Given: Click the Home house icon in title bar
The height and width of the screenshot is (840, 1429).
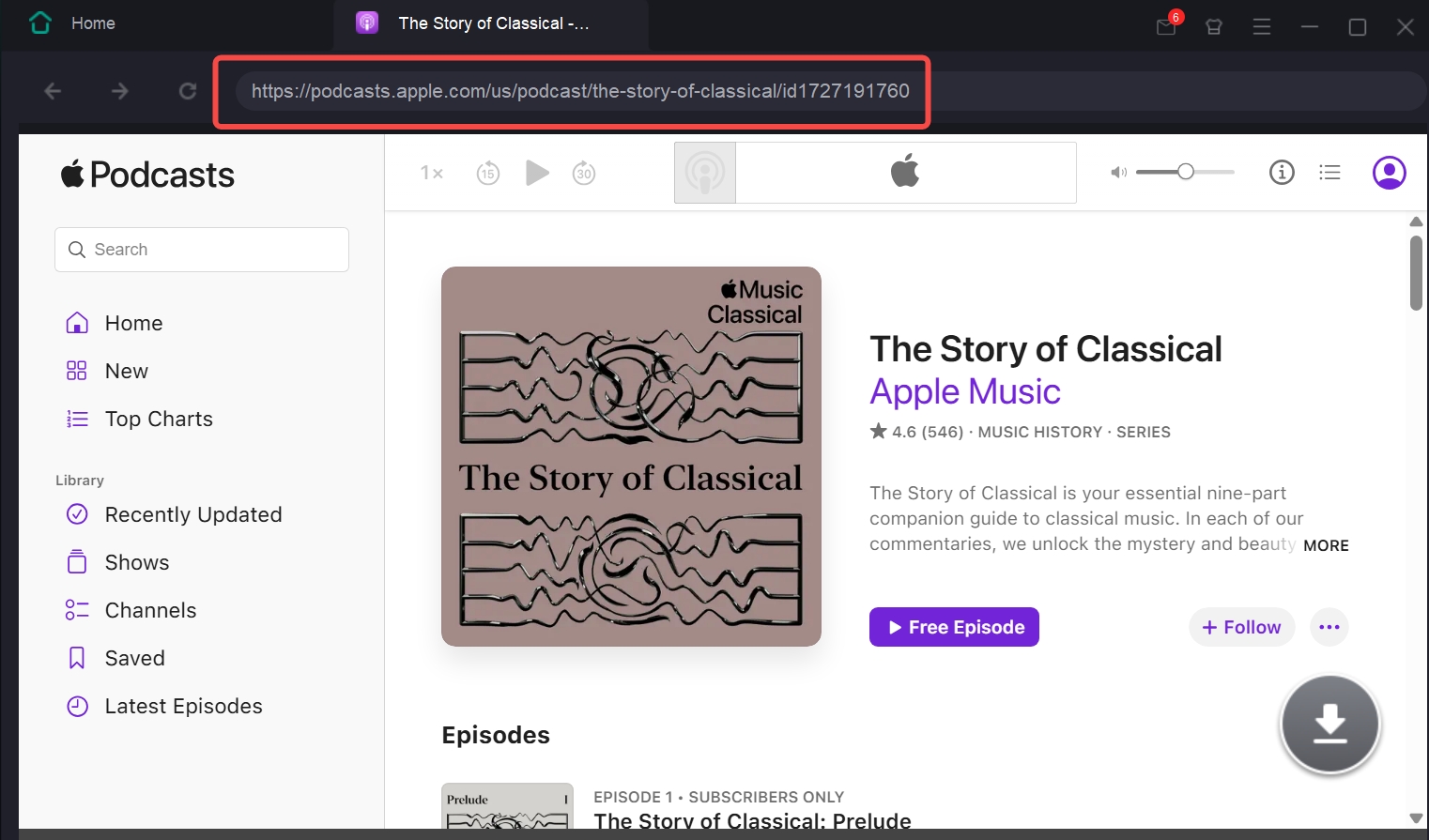Looking at the screenshot, I should [x=40, y=23].
